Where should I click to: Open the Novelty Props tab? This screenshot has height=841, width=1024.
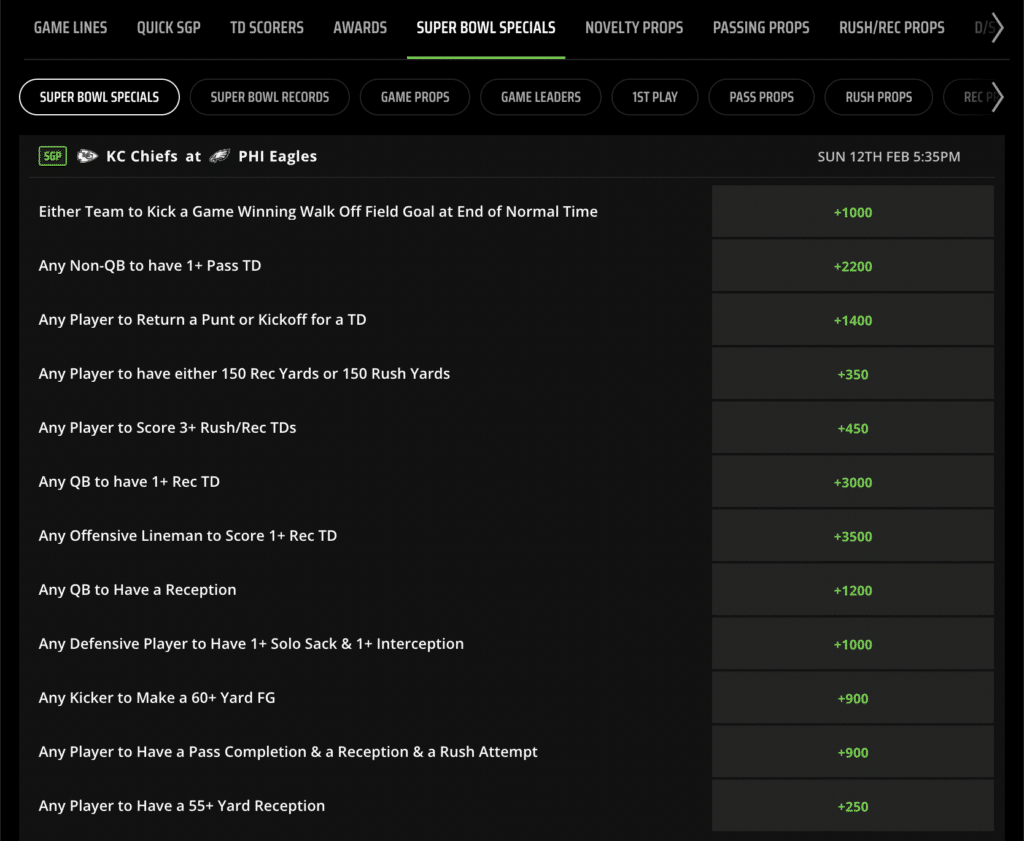tap(634, 27)
